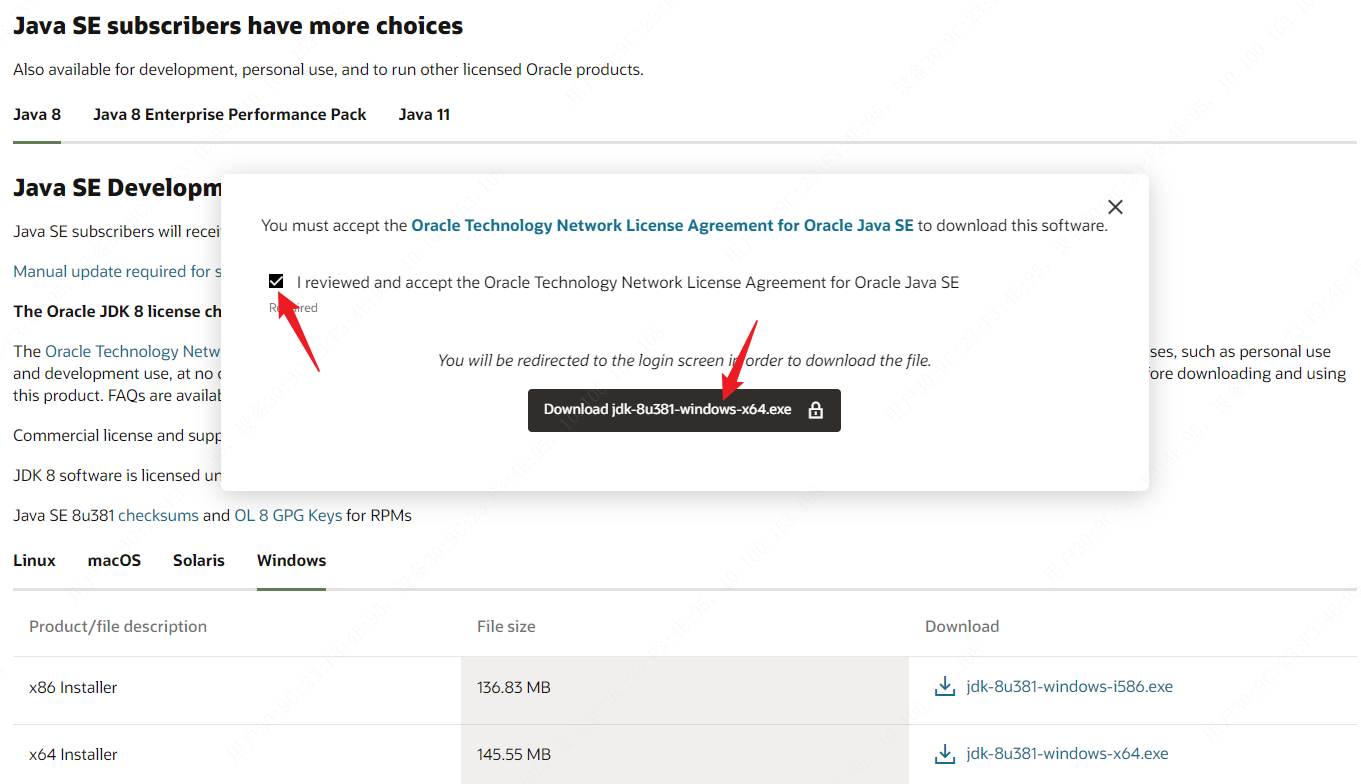Click the Product/file description column header
Screen dimensions: 1361x784
118,627
